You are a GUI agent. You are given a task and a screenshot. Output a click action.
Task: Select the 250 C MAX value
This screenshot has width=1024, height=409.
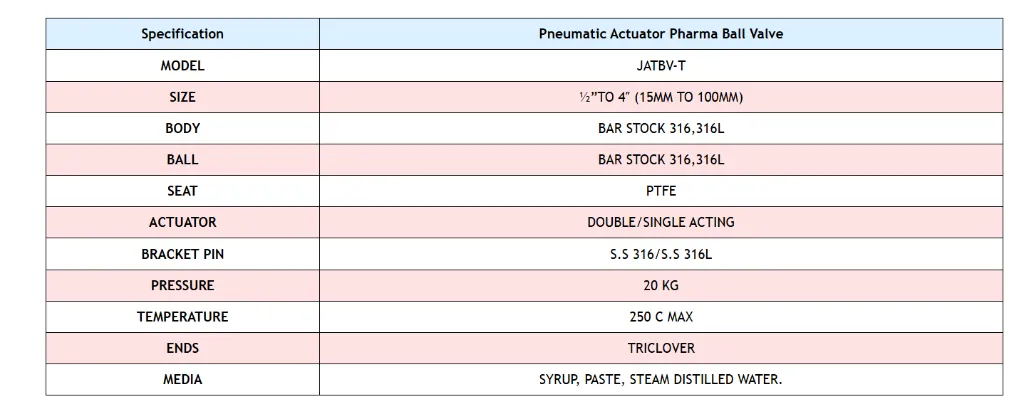pyautogui.click(x=660, y=317)
